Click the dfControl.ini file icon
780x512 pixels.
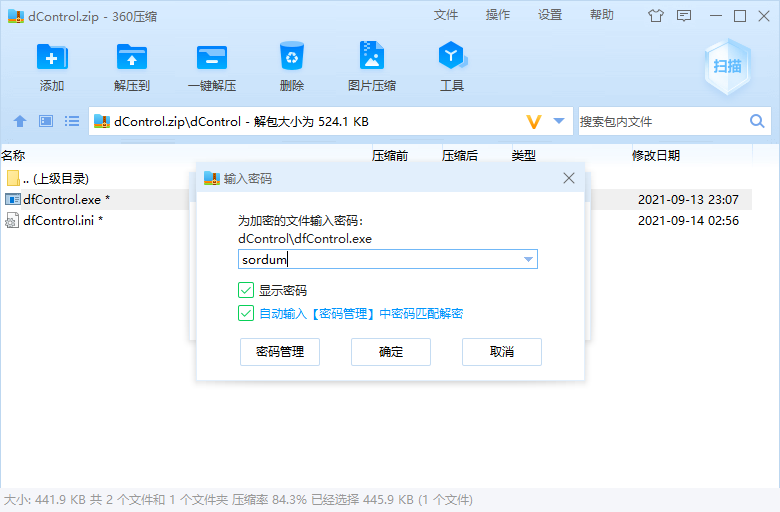pos(12,220)
